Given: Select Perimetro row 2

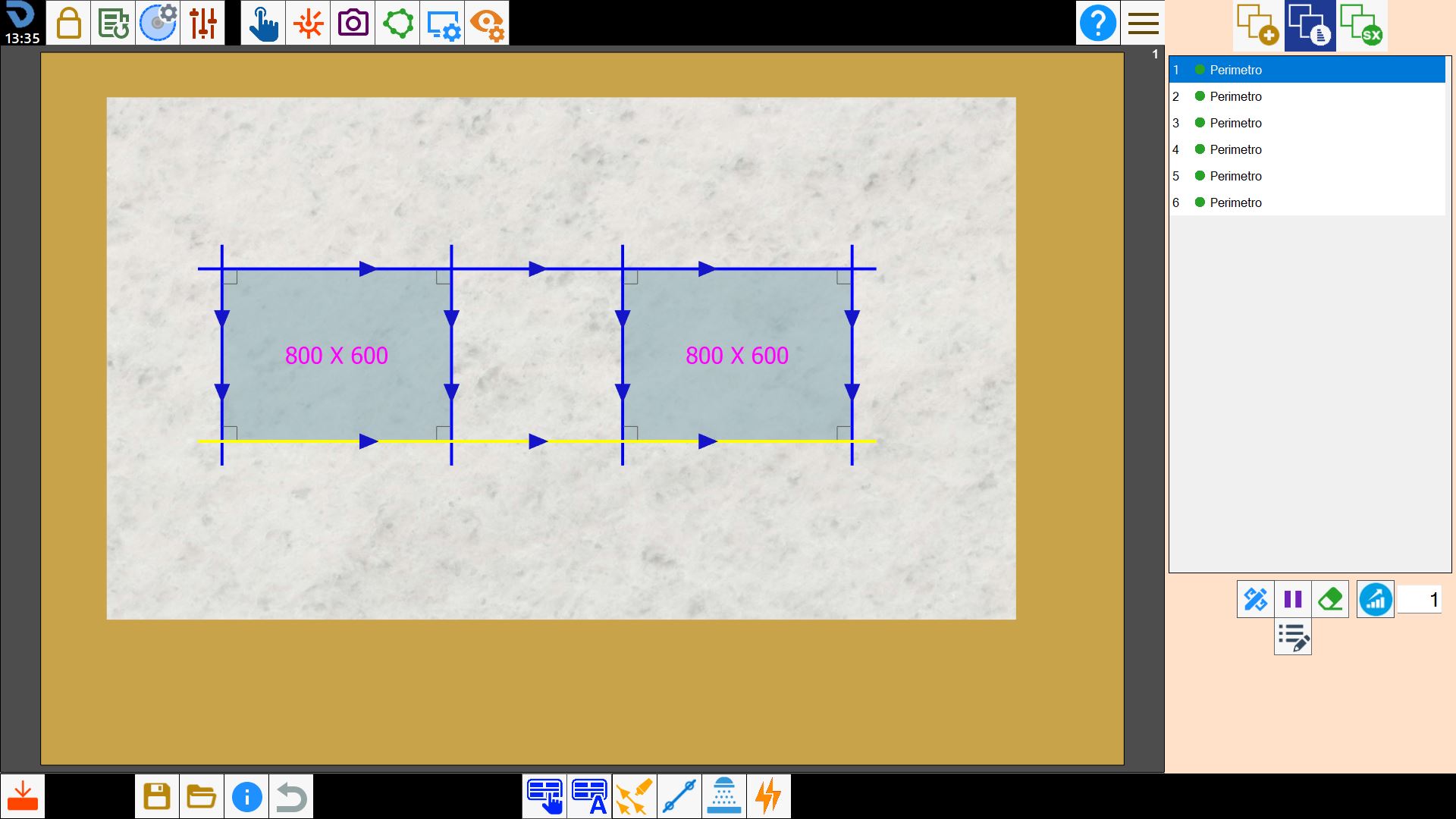Looking at the screenshot, I should (x=1307, y=96).
